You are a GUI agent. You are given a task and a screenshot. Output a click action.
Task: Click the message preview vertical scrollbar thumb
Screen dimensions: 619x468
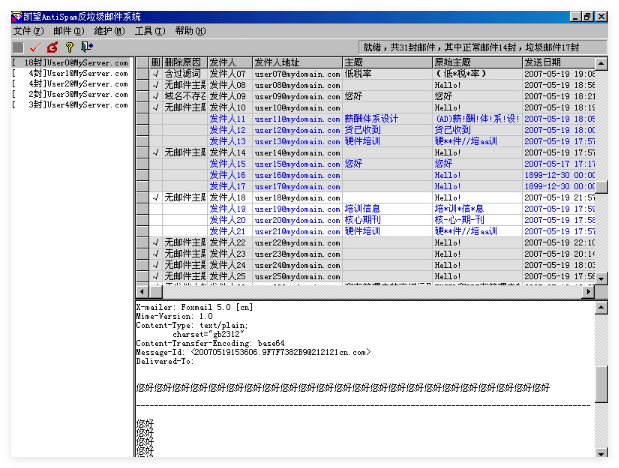coord(600,382)
